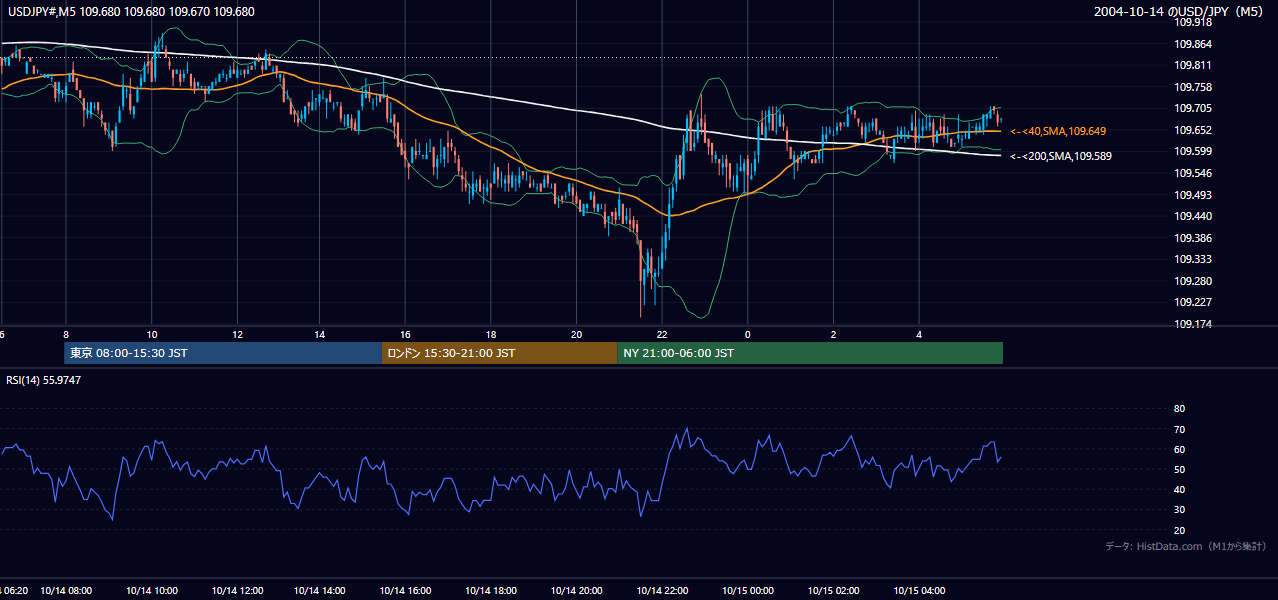Image resolution: width=1278 pixels, height=600 pixels.
Task: Click the RSI scale value 60
Action: pyautogui.click(x=1179, y=449)
